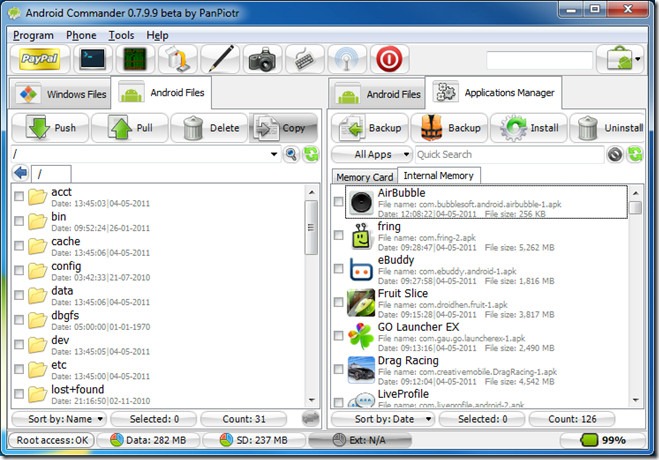Viewport: 659px width, 460px height.
Task: Open the pencil edit tool
Action: (220, 59)
